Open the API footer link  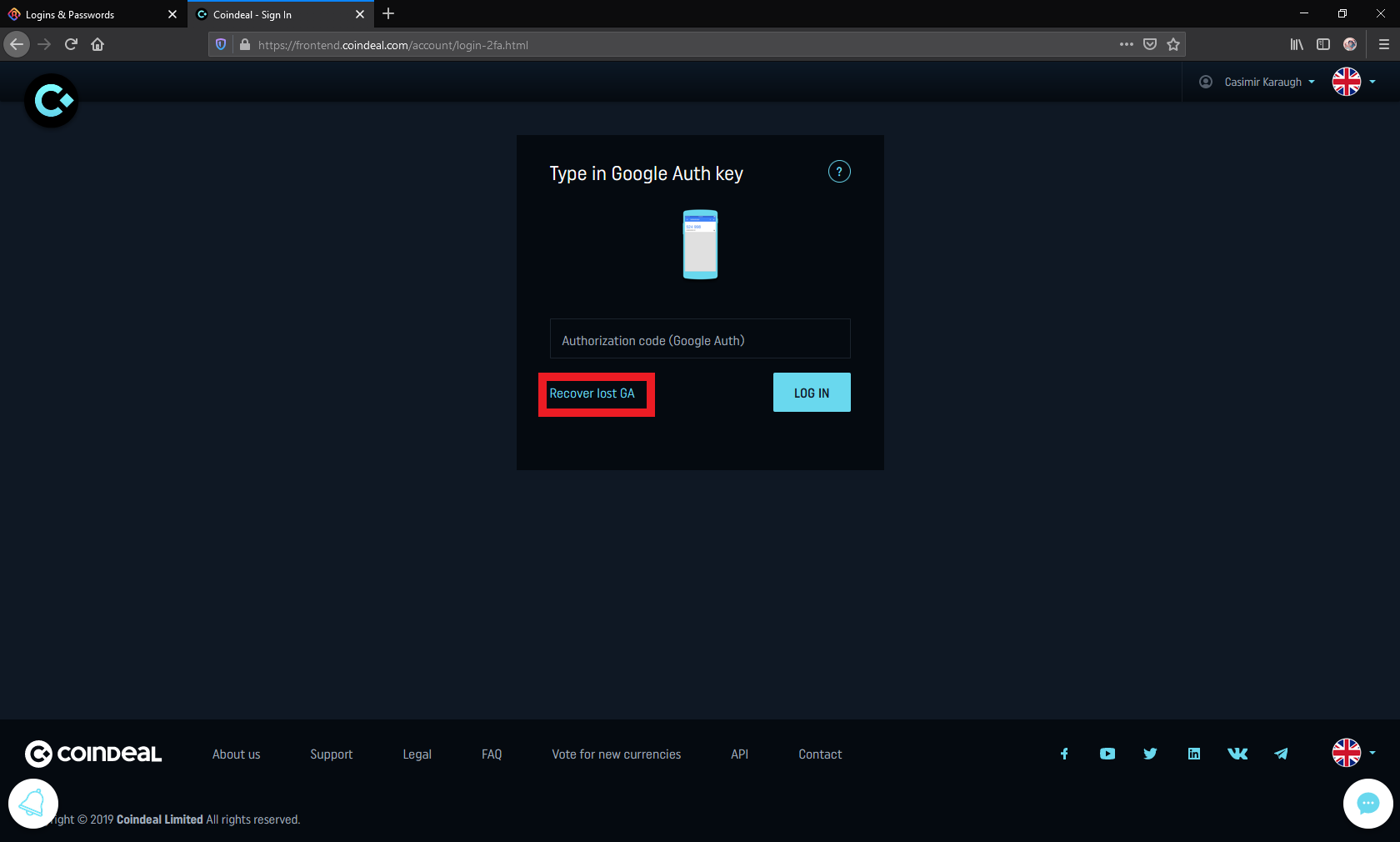pyautogui.click(x=740, y=754)
